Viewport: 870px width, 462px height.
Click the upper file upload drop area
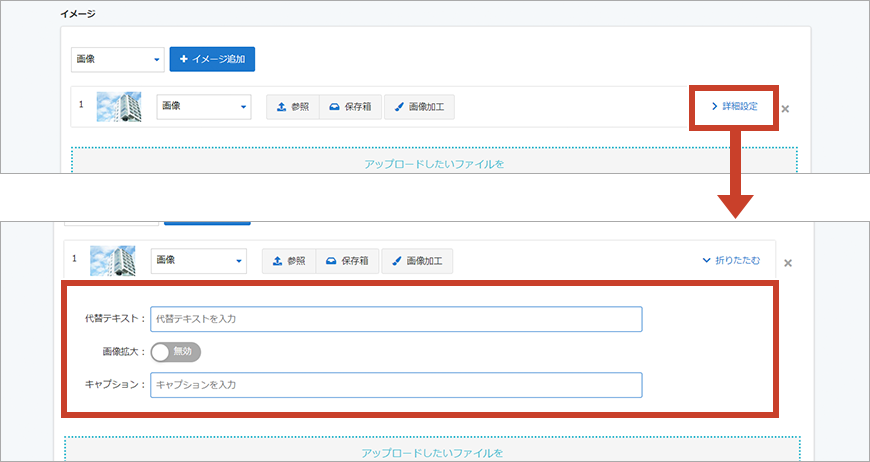434,160
